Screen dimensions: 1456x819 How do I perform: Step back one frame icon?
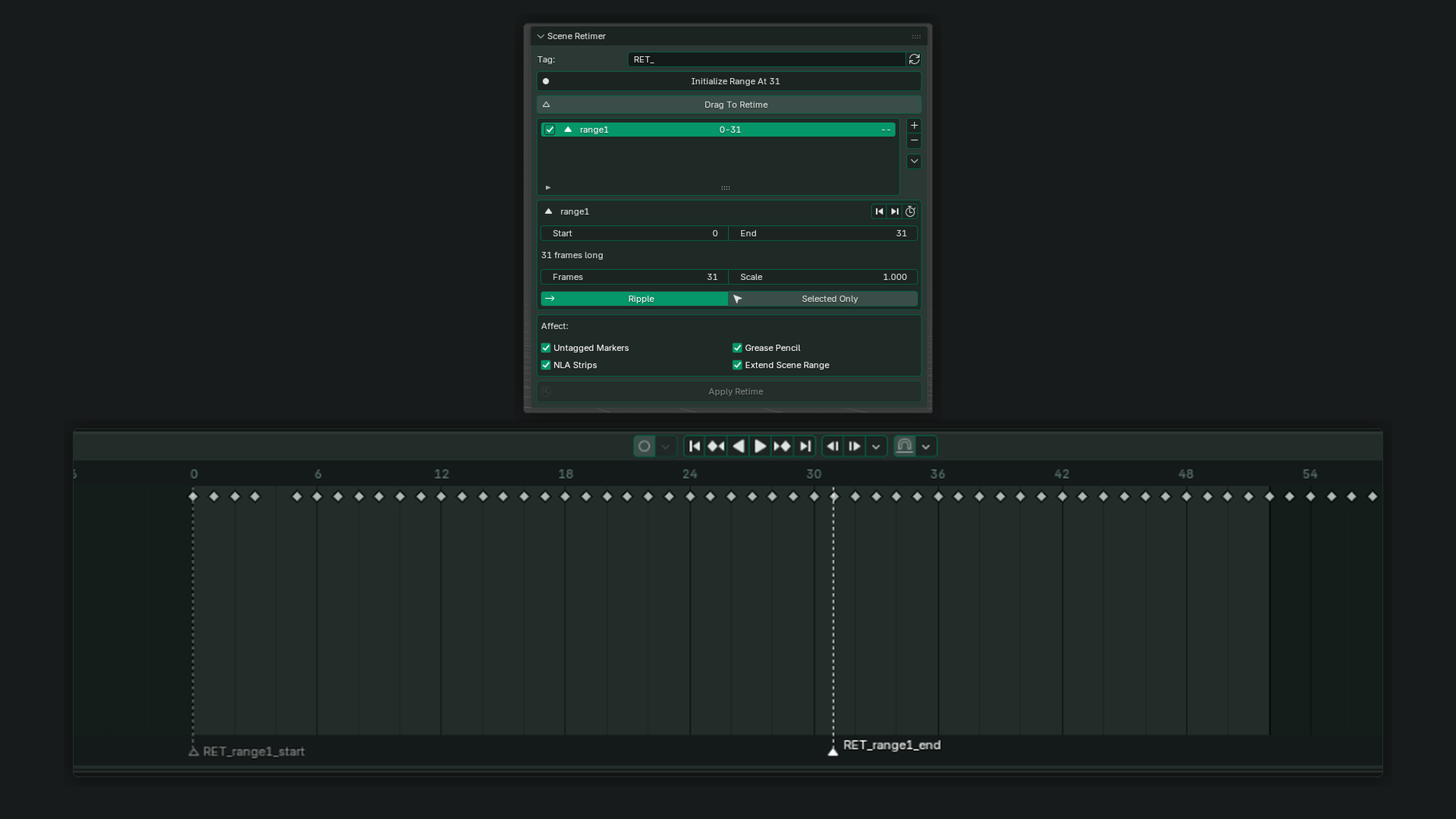(x=833, y=447)
